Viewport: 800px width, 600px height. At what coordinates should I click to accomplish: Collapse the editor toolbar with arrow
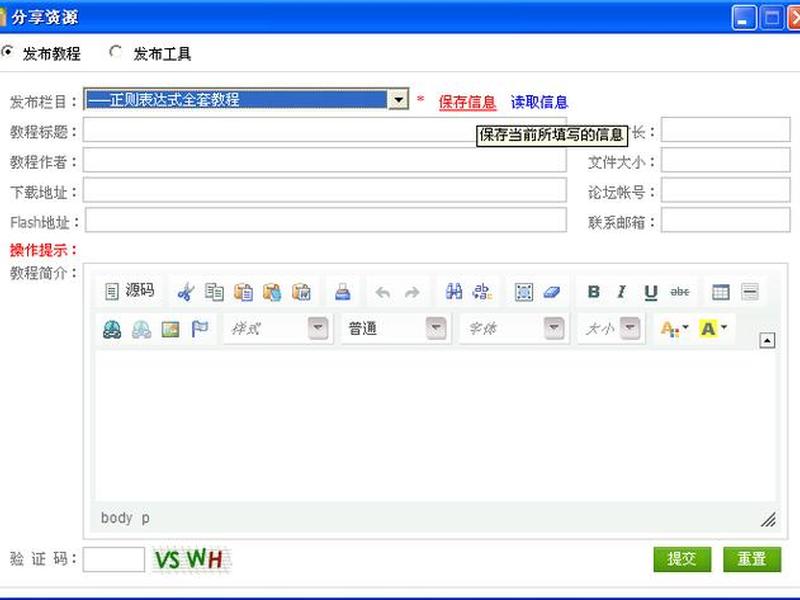pyautogui.click(x=767, y=340)
